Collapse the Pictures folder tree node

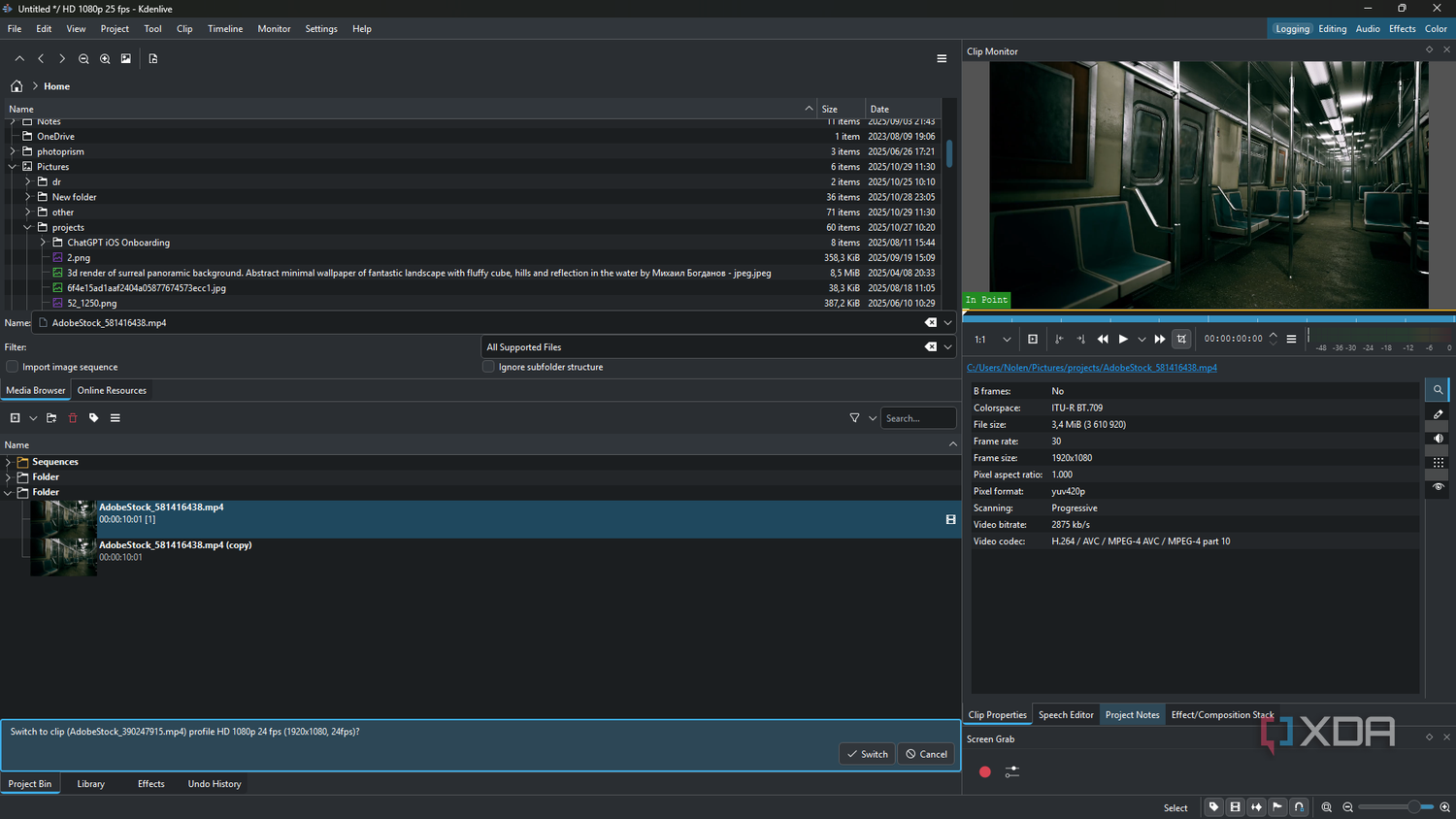point(13,167)
